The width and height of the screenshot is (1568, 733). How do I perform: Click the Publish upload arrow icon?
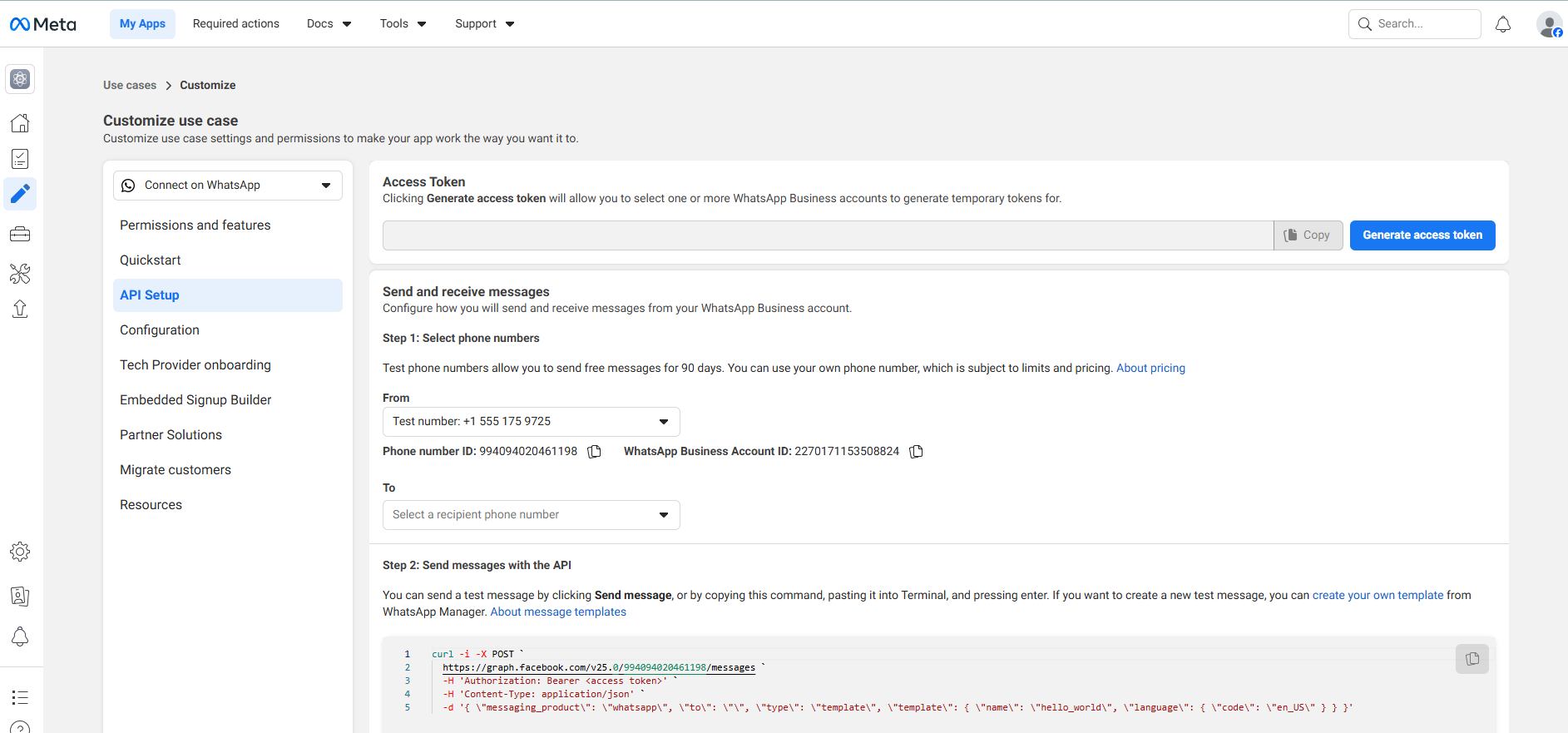point(20,309)
